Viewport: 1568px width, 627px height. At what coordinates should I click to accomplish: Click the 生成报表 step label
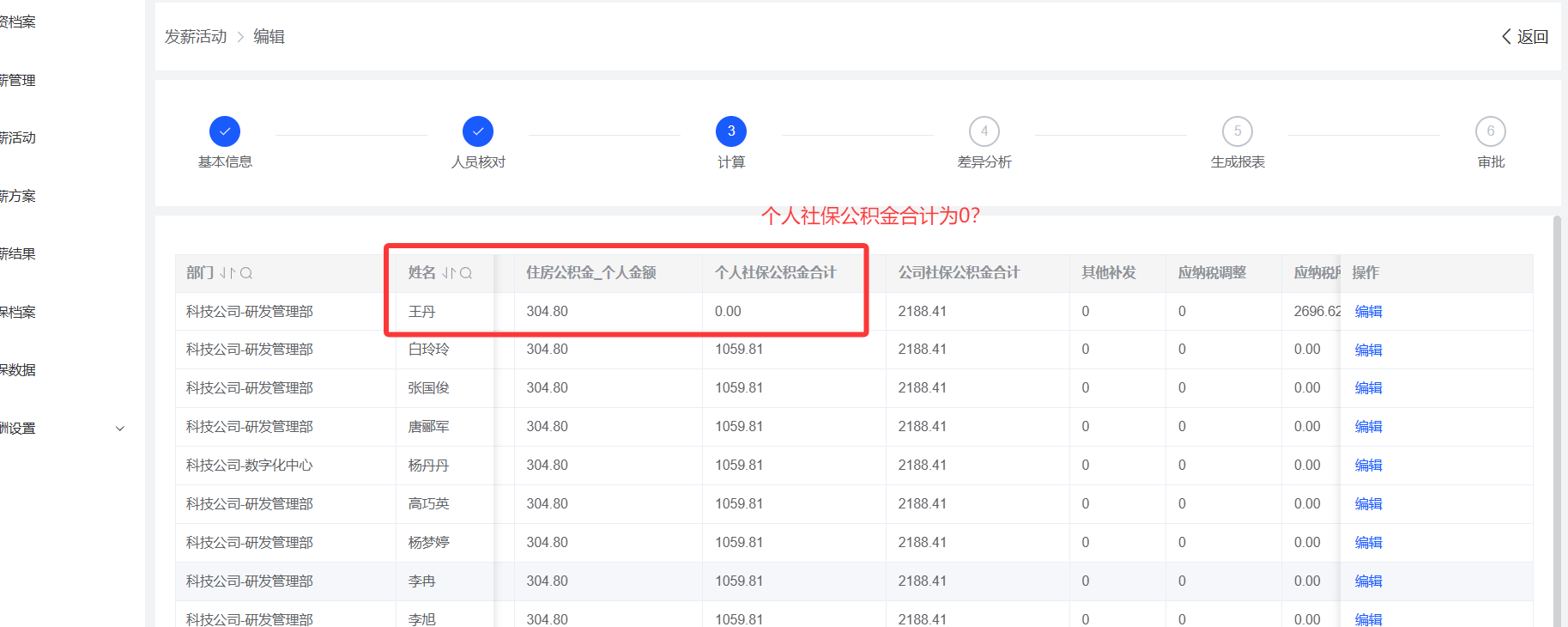(x=1238, y=162)
